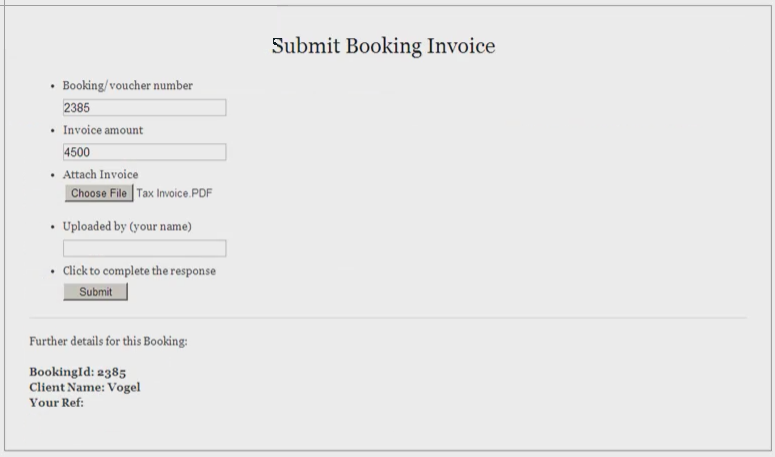Click the Client Name: Vogel text
This screenshot has height=457, width=775.
pos(85,387)
